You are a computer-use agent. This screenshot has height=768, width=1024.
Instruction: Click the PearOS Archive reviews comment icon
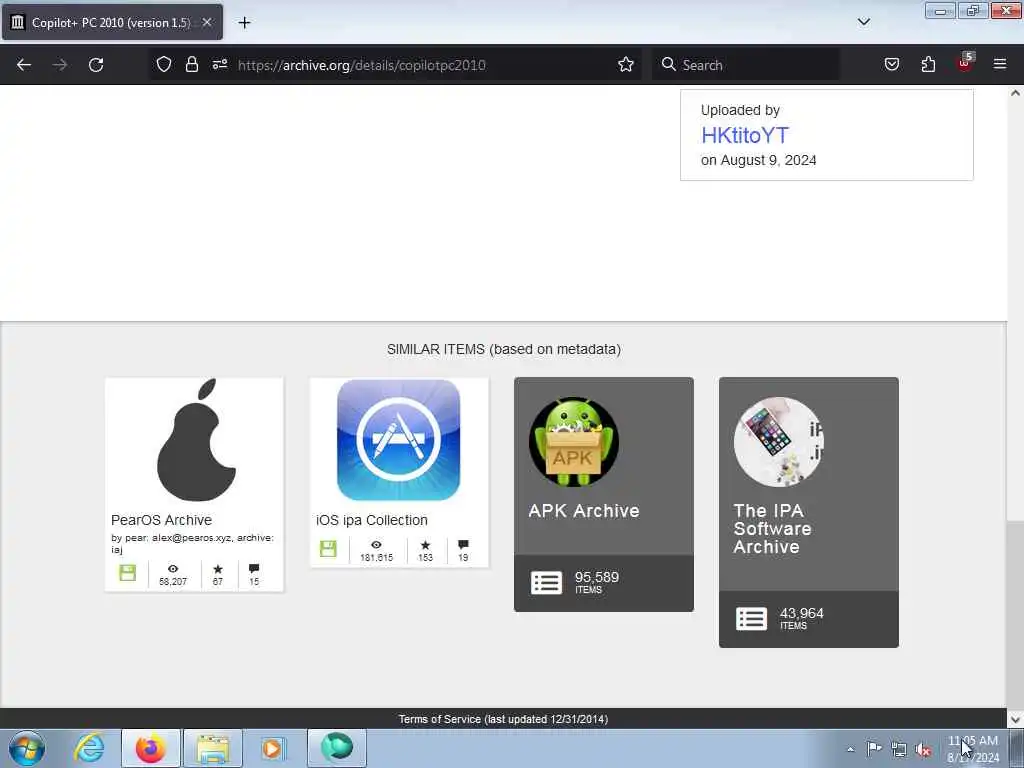[254, 569]
